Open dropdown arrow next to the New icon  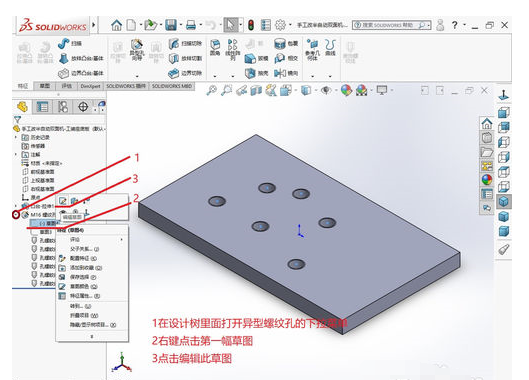click(x=140, y=25)
